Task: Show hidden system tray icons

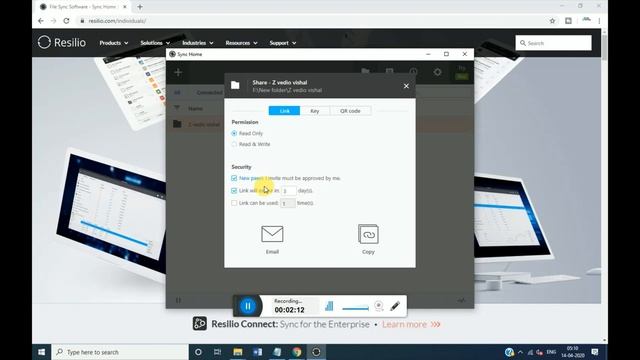Action: click(520, 352)
